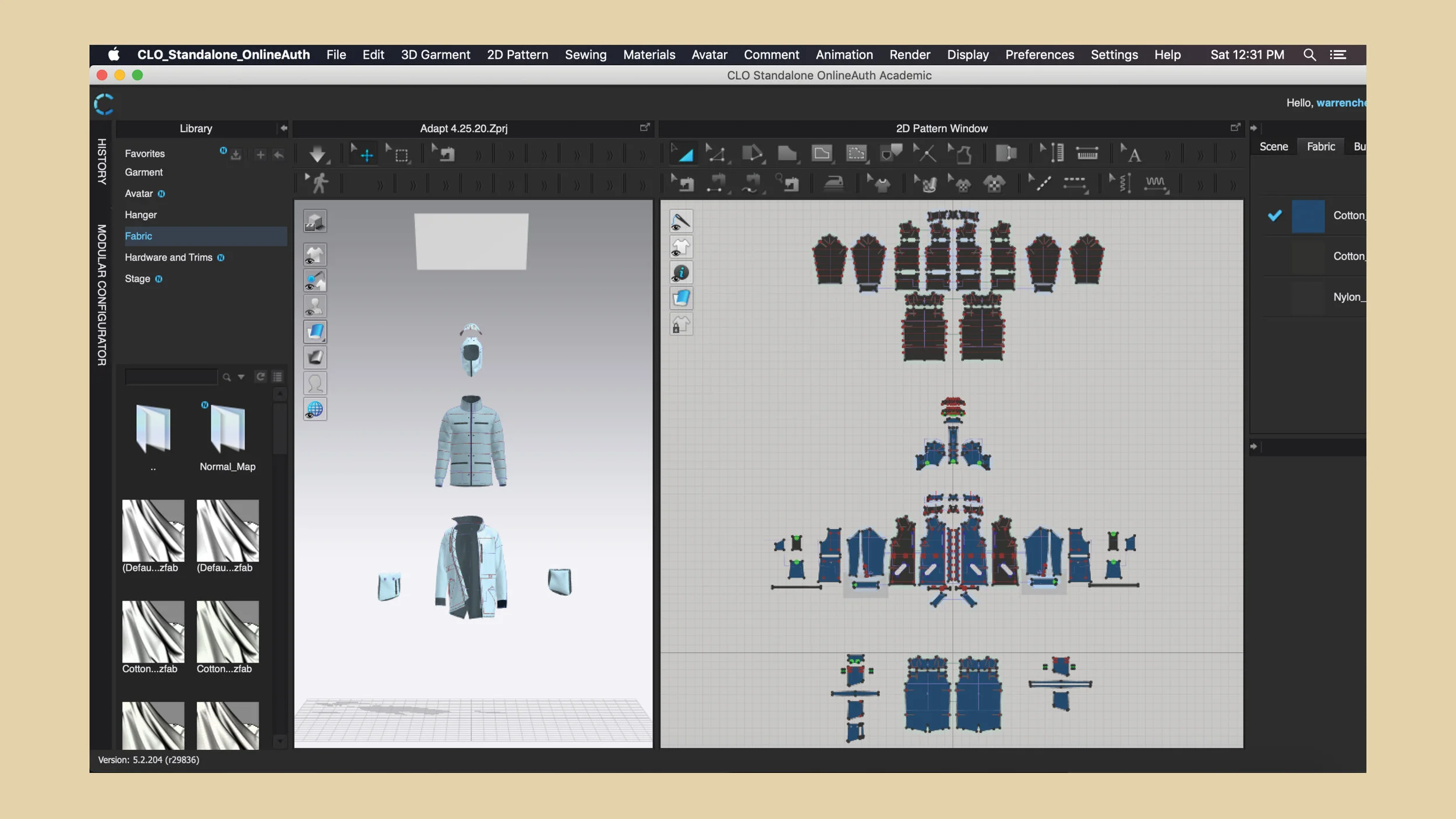Switch to the Scene tab
Screen dimensions: 1456x819
(x=1273, y=147)
